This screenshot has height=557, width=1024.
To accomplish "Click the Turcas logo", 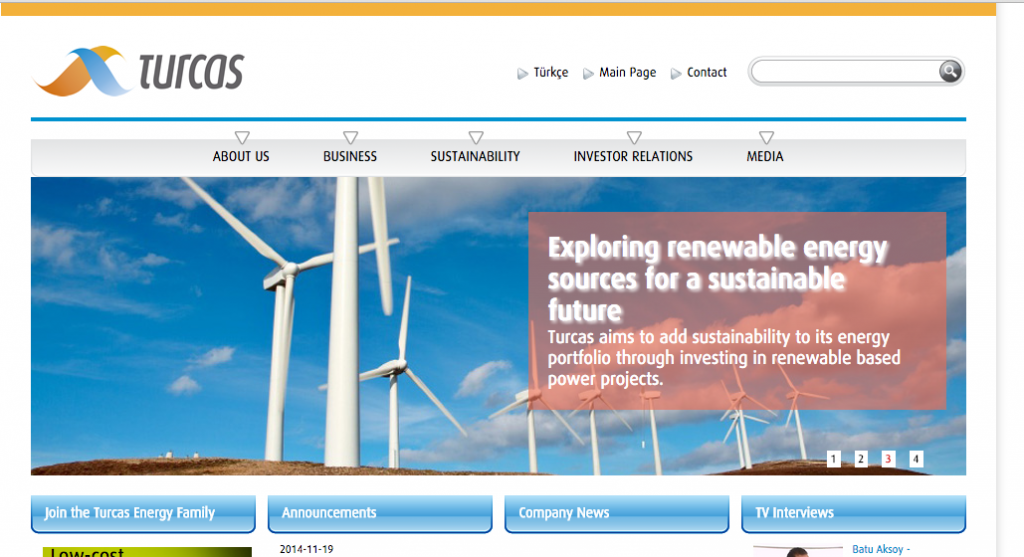I will click(x=138, y=71).
